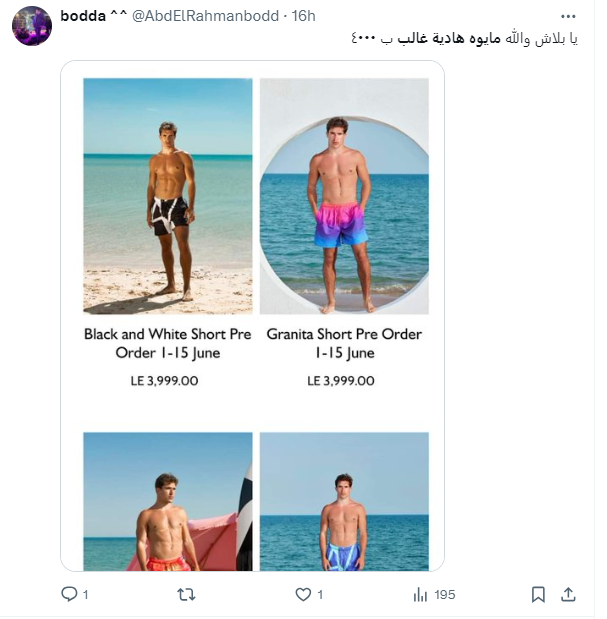Open the Black and White Short photo

[168, 196]
